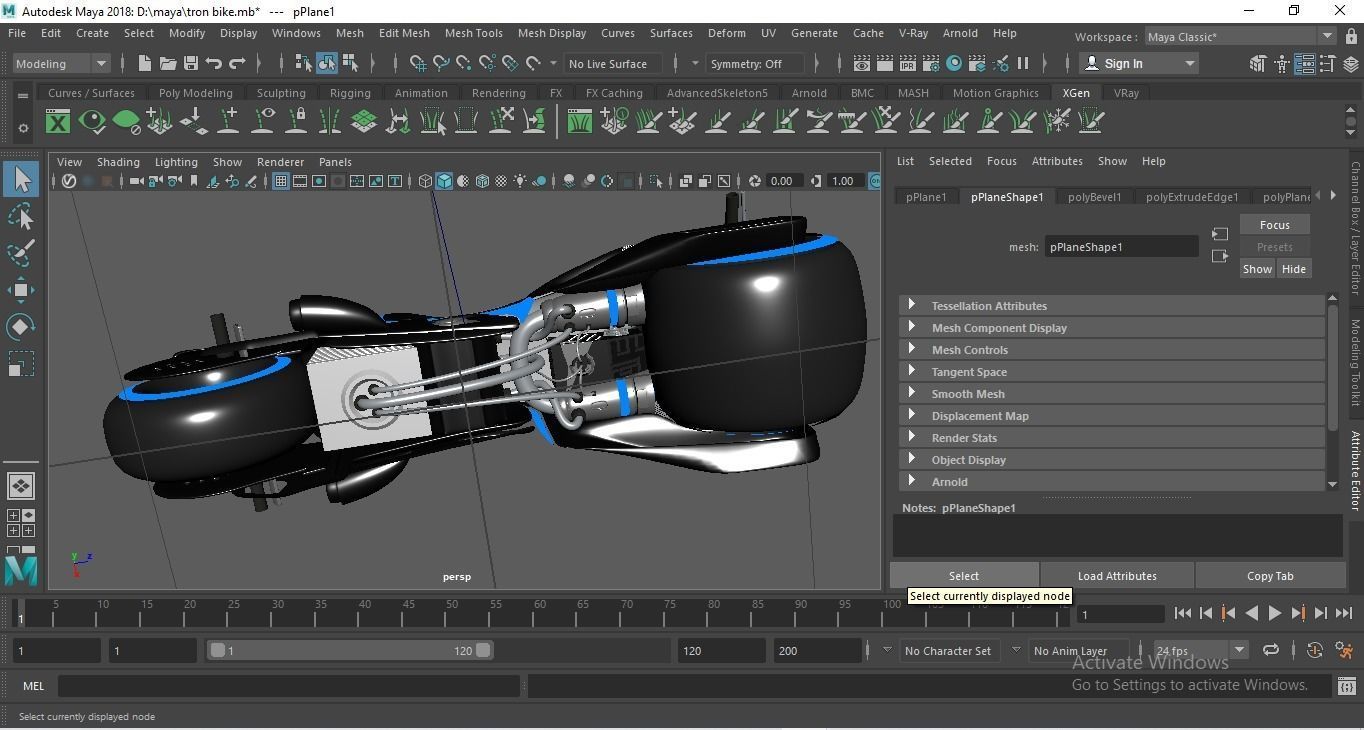This screenshot has height=730, width=1364.
Task: Click the mesh name input field
Action: (1121, 247)
